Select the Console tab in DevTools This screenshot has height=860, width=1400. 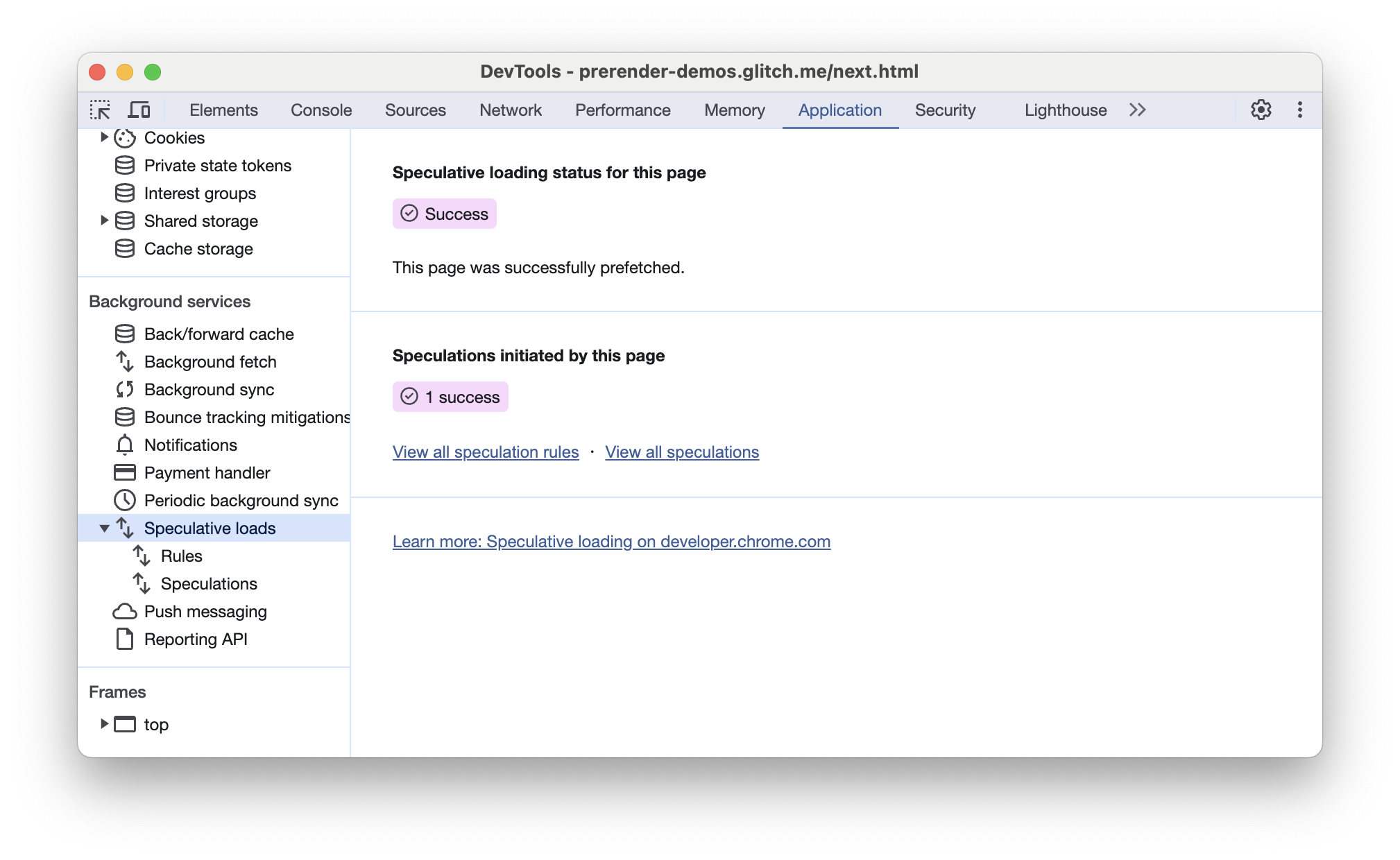point(321,110)
